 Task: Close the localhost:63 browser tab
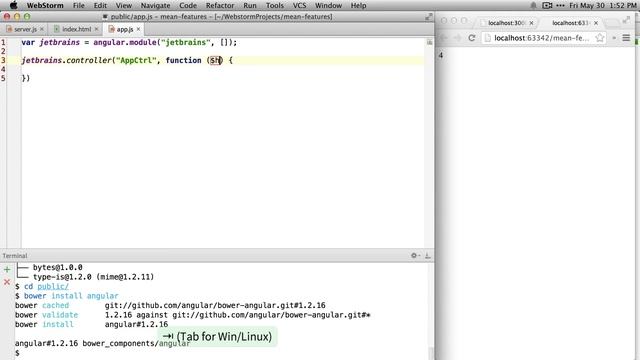(x=596, y=23)
